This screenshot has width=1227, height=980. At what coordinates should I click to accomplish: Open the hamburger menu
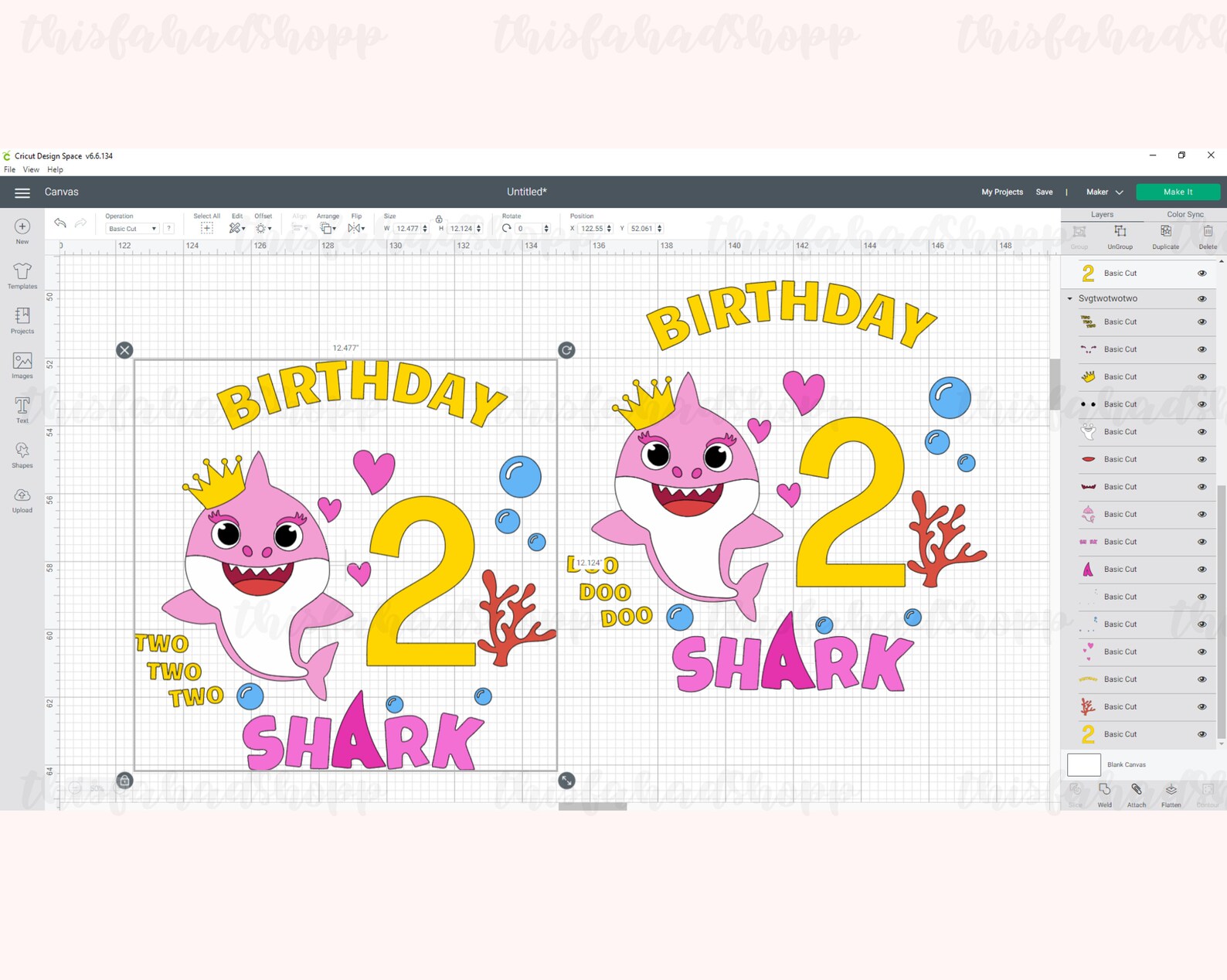pyautogui.click(x=22, y=192)
